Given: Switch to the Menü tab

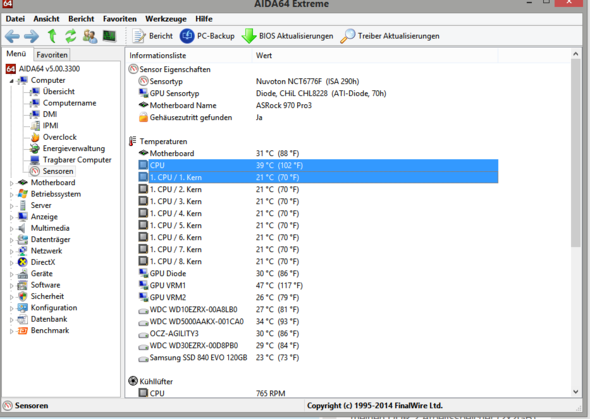Looking at the screenshot, I should [16, 54].
